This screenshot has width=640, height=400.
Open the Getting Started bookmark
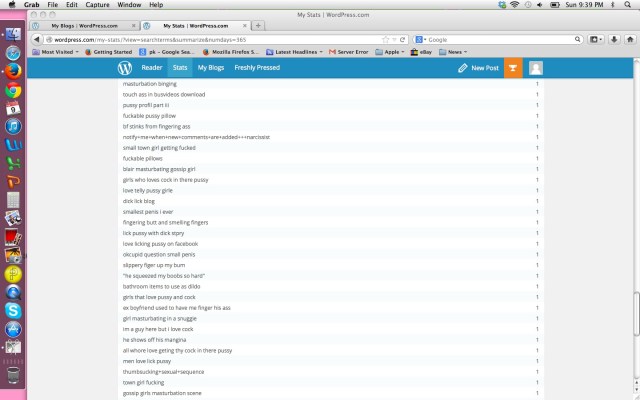pos(109,52)
